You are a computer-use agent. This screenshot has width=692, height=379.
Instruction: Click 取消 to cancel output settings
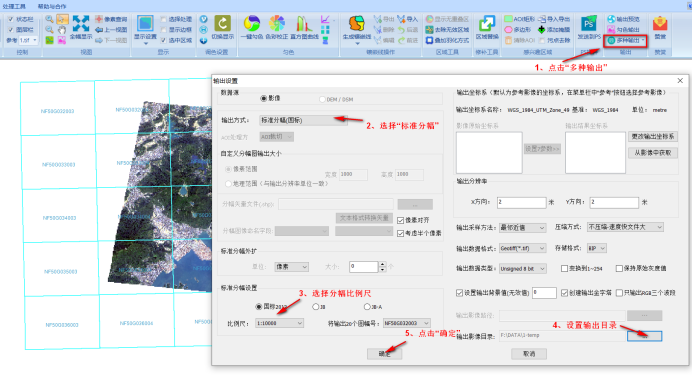point(529,354)
